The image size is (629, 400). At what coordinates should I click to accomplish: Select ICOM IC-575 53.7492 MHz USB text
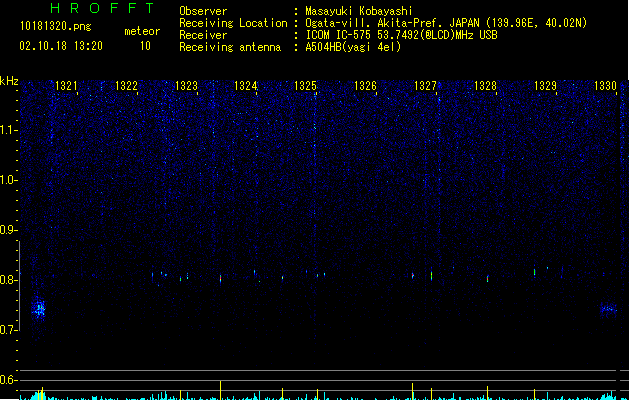(x=401, y=35)
